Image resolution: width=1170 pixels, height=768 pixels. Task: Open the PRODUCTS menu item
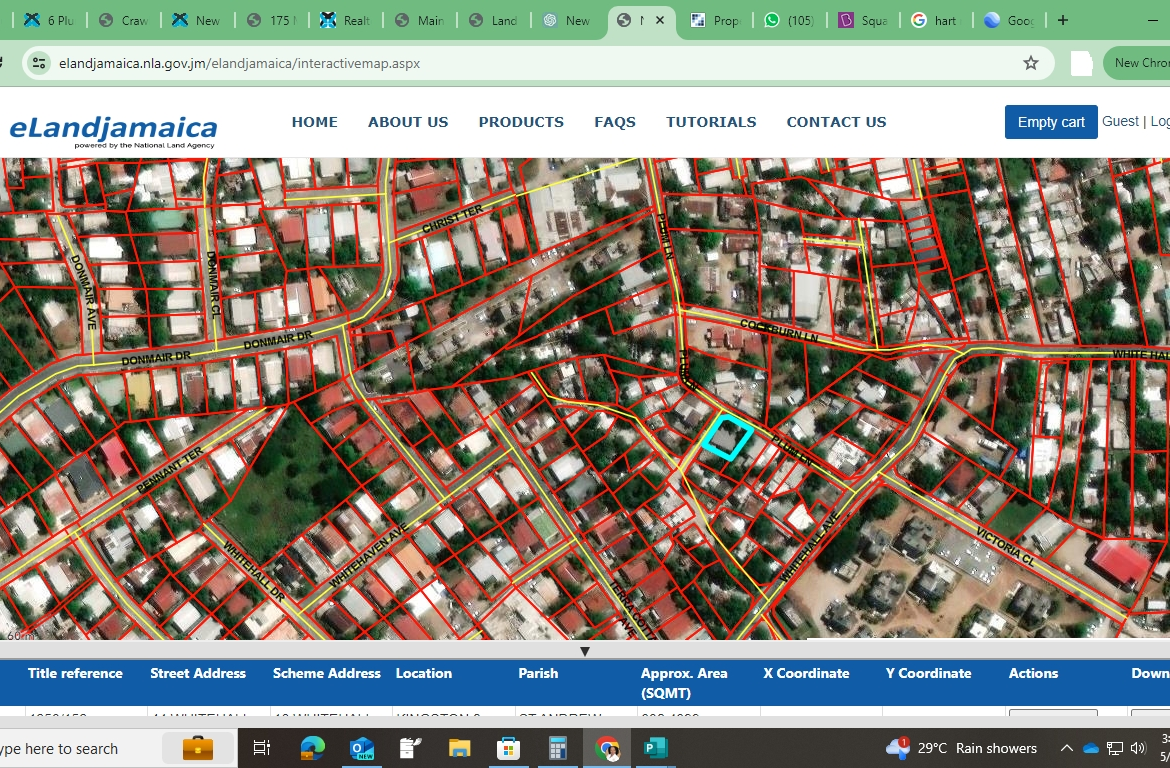[521, 122]
